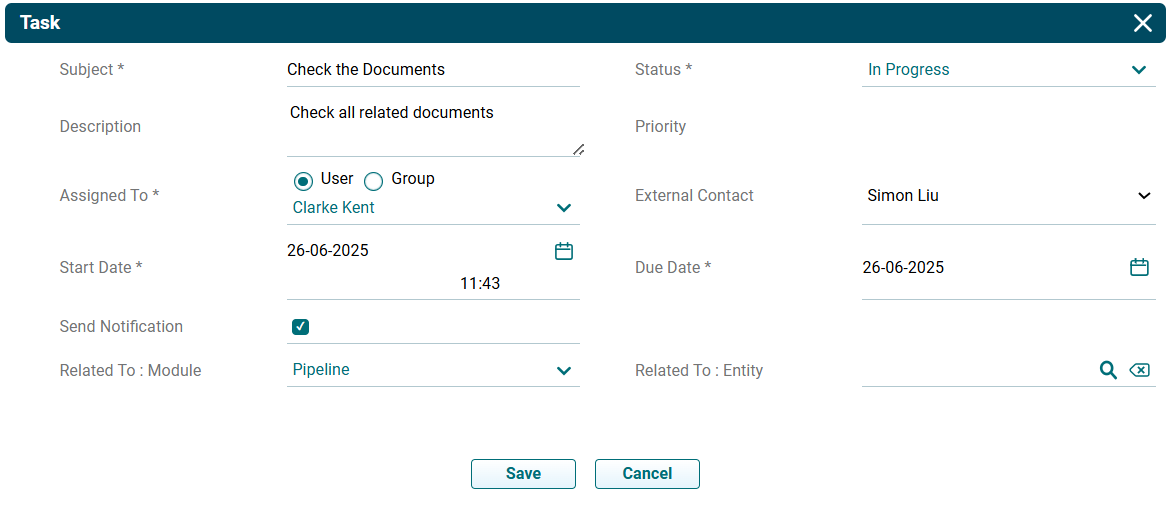Click into the Description text area
1170x510 pixels.
(432, 128)
